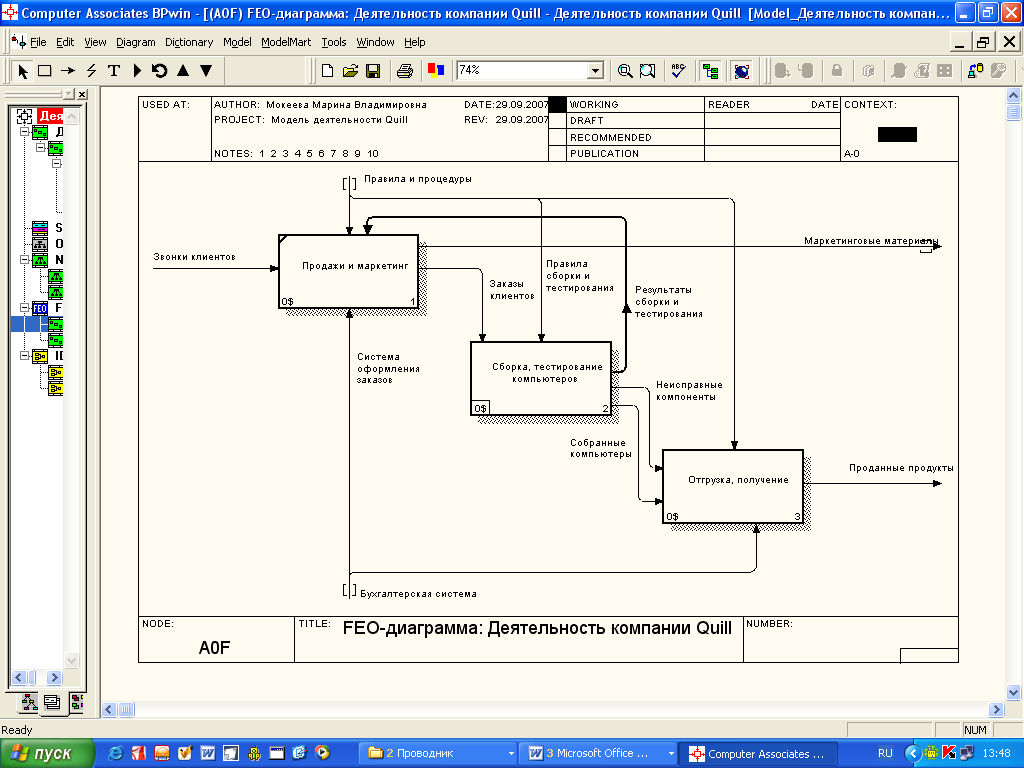
Task: Run the ABC spell checker
Action: [679, 71]
